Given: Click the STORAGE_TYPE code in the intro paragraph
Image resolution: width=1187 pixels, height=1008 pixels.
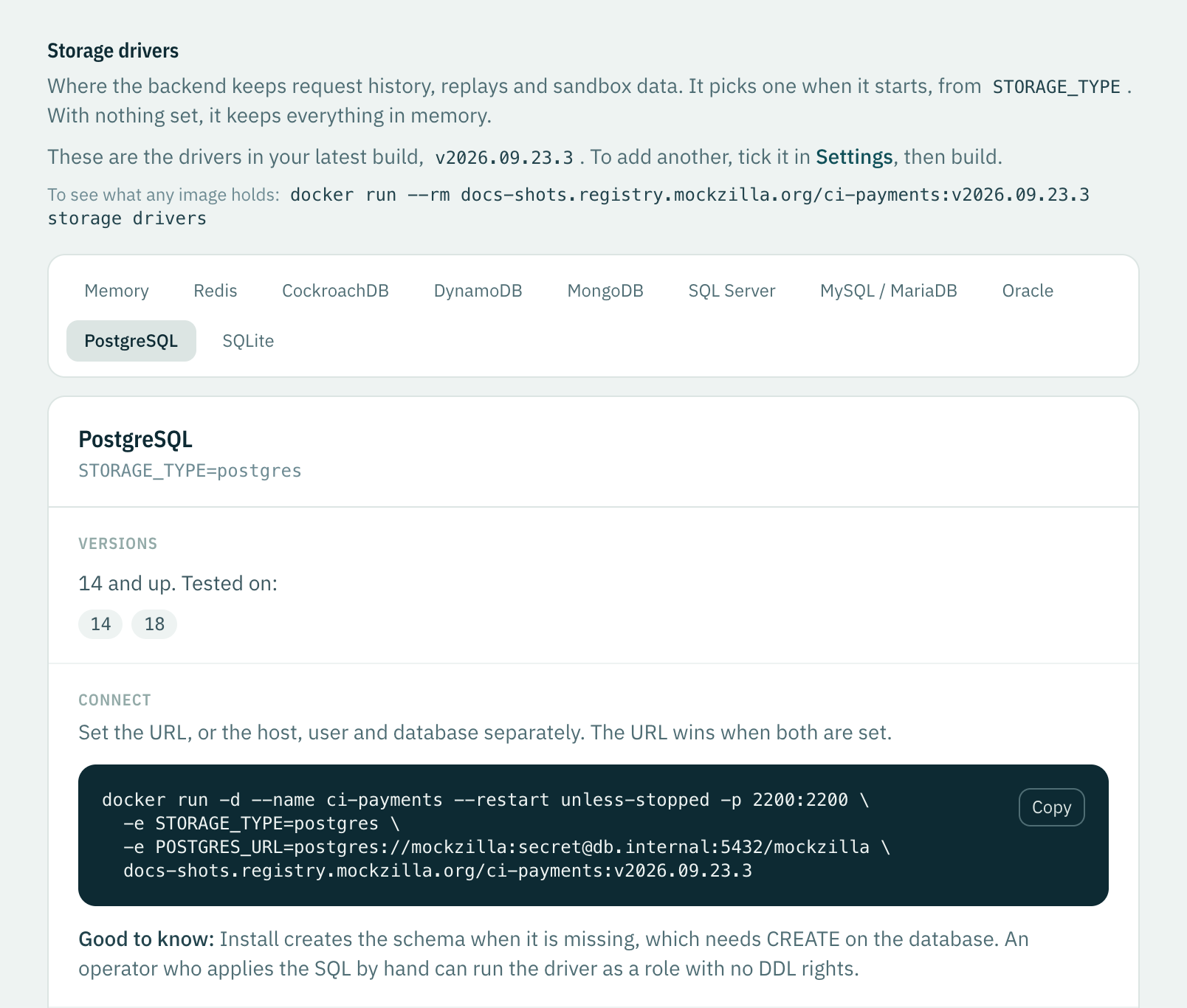Looking at the screenshot, I should tap(1056, 87).
